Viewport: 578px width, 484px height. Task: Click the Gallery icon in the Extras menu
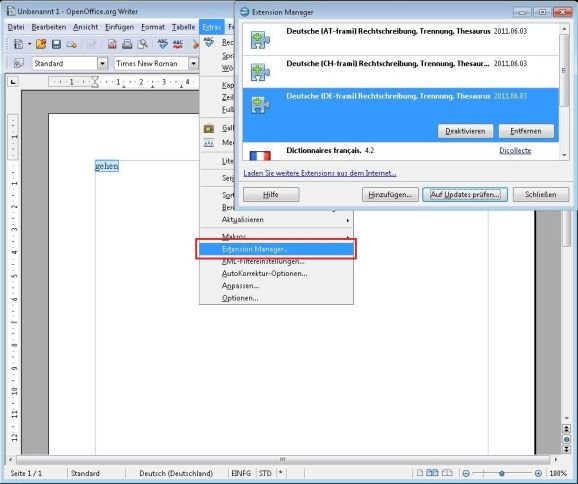tap(209, 128)
